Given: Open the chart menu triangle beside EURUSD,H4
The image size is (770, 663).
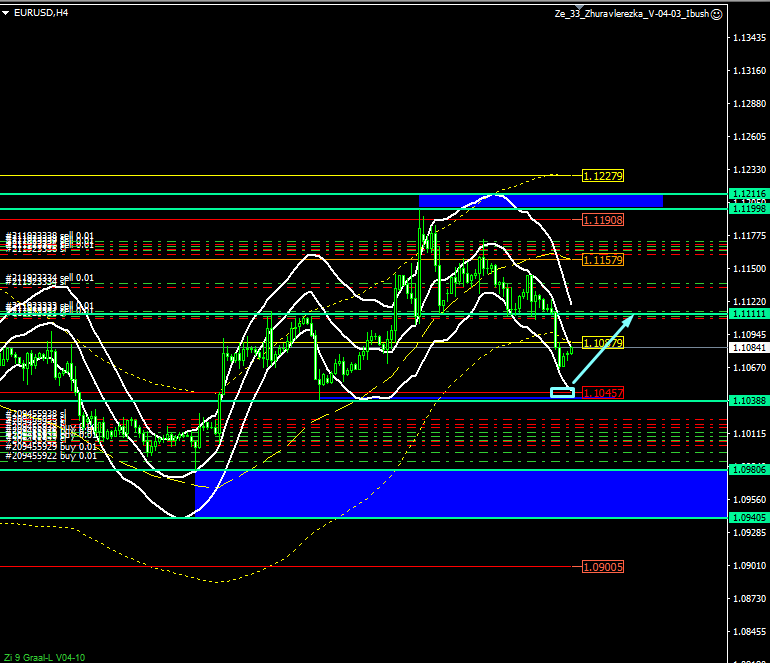Looking at the screenshot, I should 5,13.
